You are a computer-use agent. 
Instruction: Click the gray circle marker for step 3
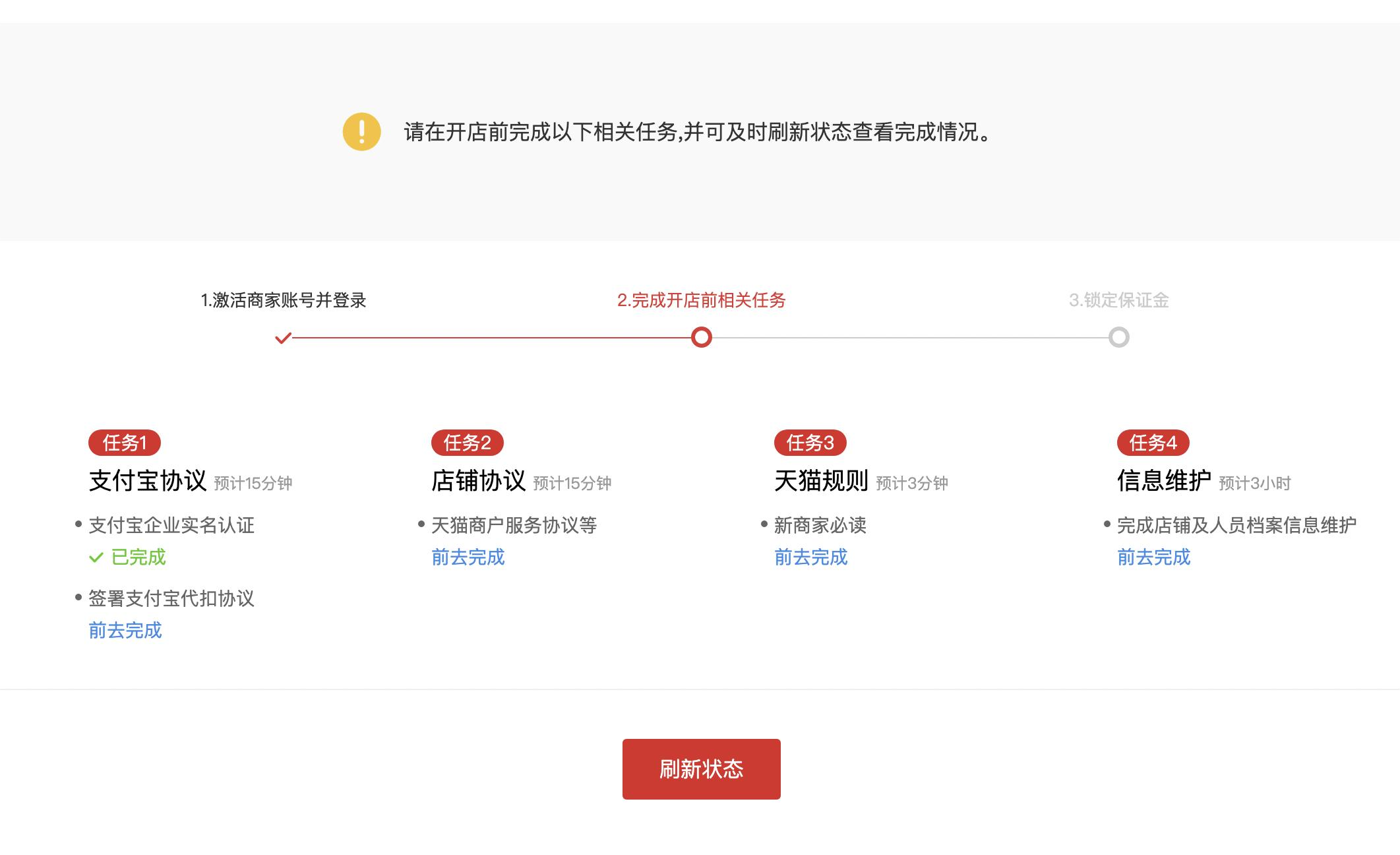(x=1118, y=338)
